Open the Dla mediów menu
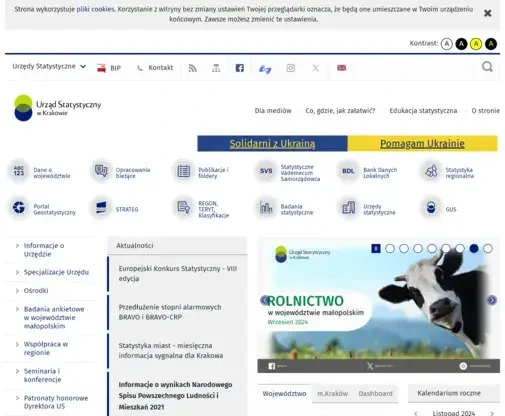The width and height of the screenshot is (505, 416). pos(273,111)
